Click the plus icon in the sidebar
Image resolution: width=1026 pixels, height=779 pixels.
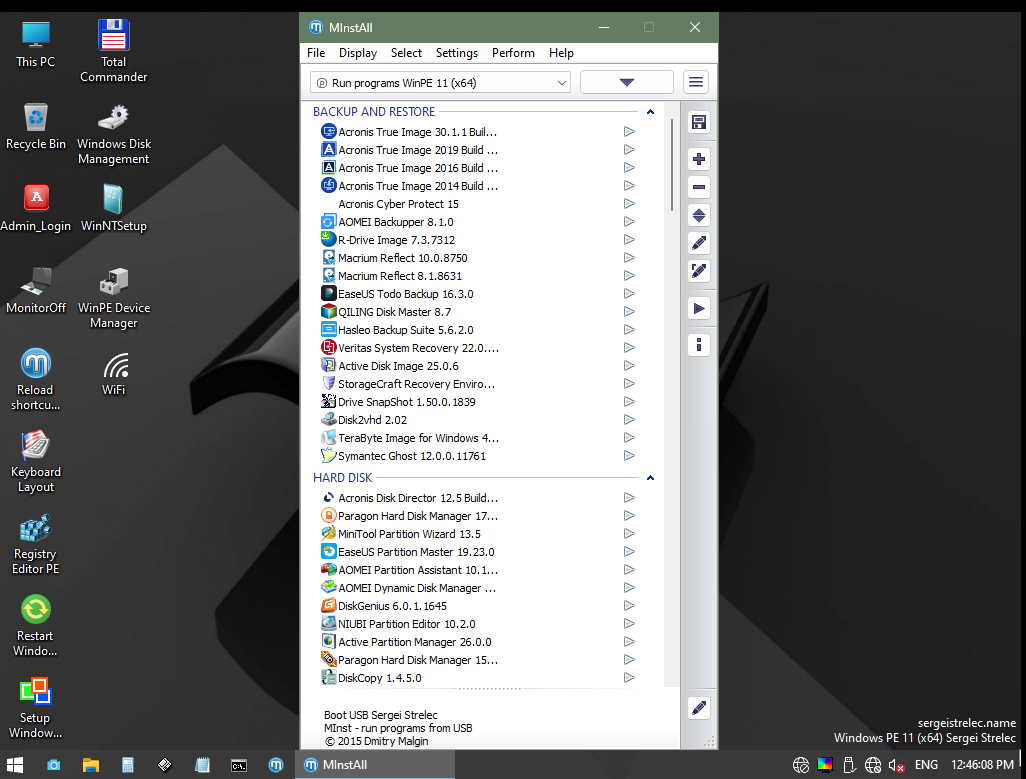[x=699, y=159]
